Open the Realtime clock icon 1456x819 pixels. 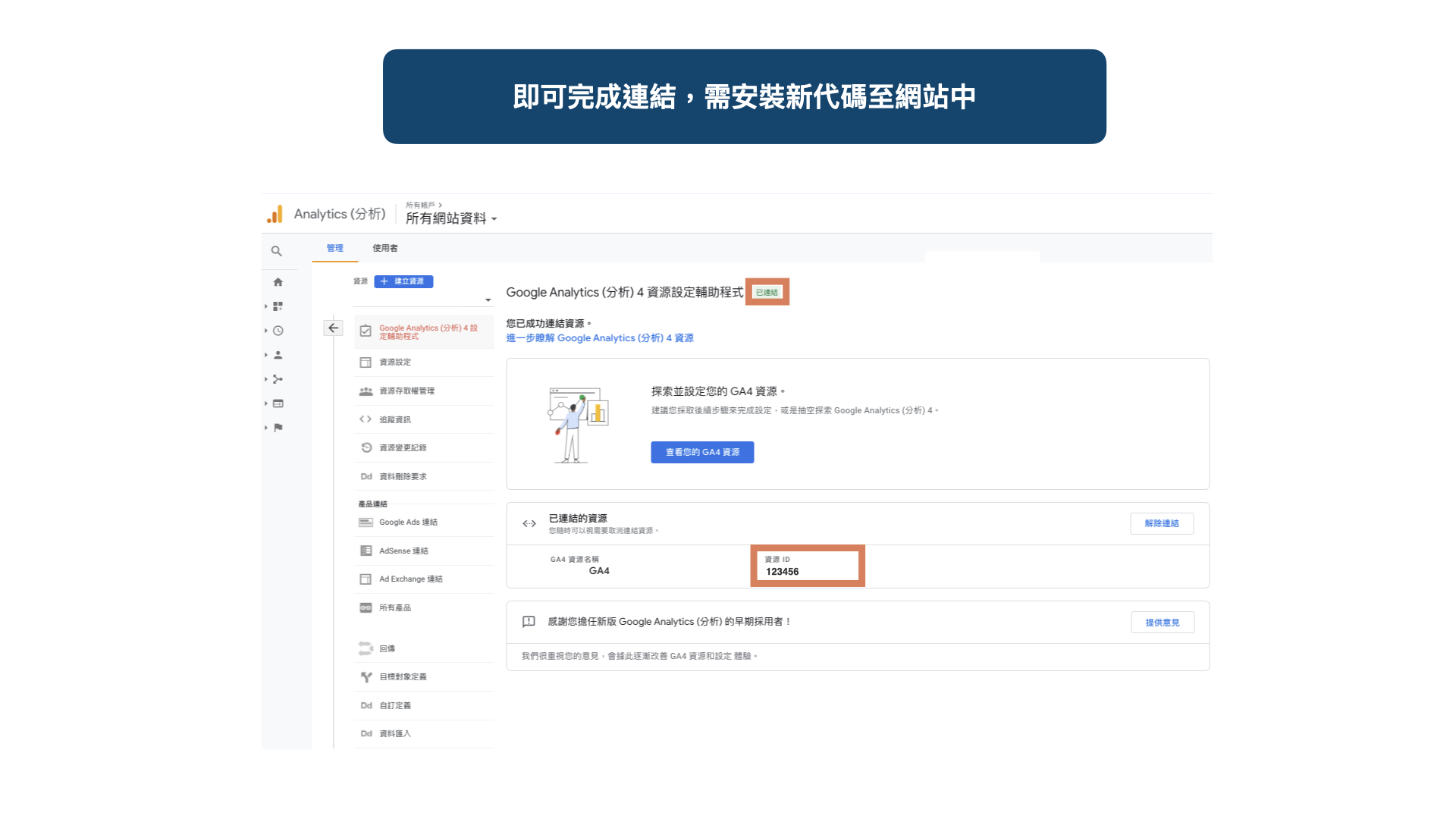[278, 331]
